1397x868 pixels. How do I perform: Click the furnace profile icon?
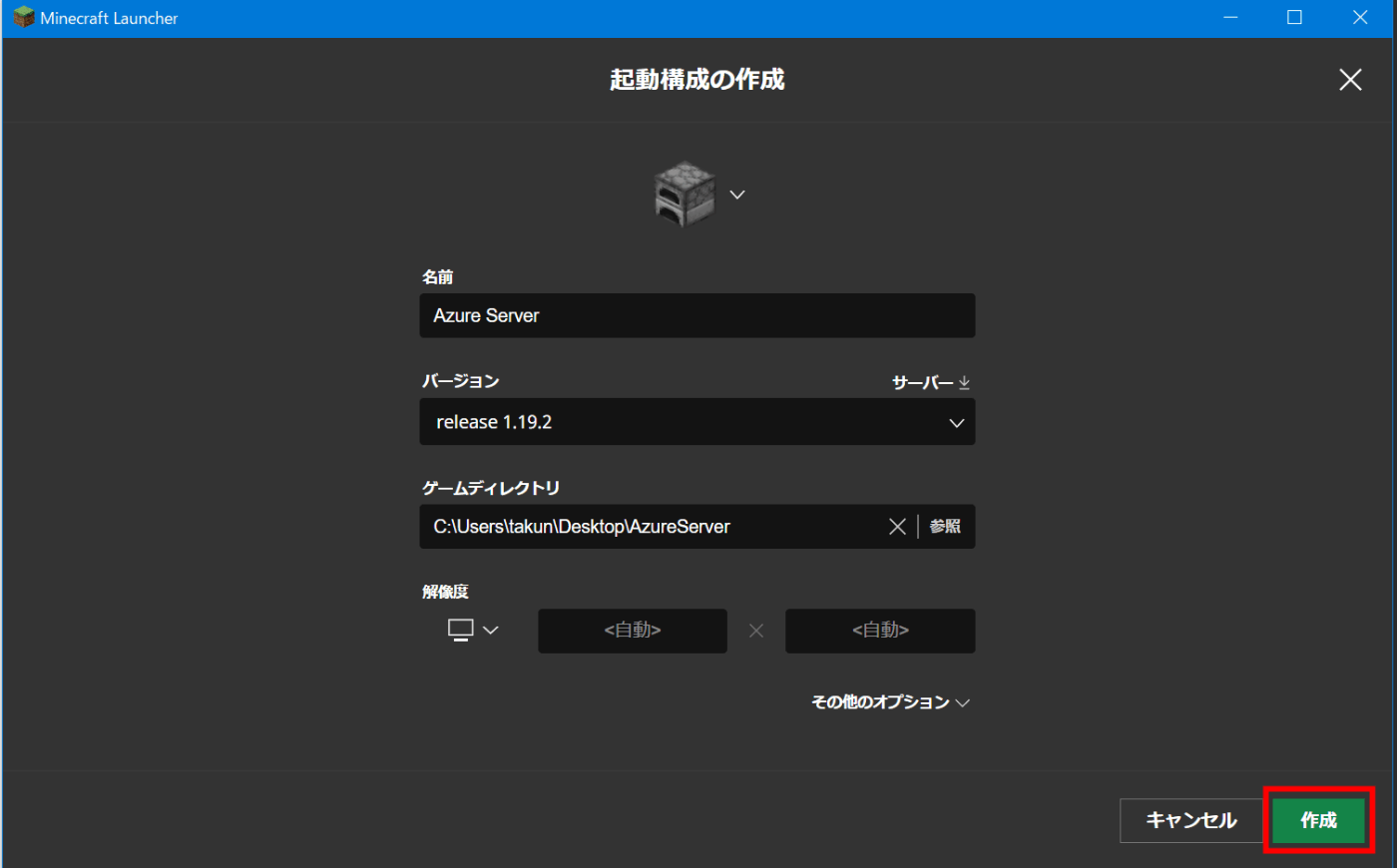[685, 195]
